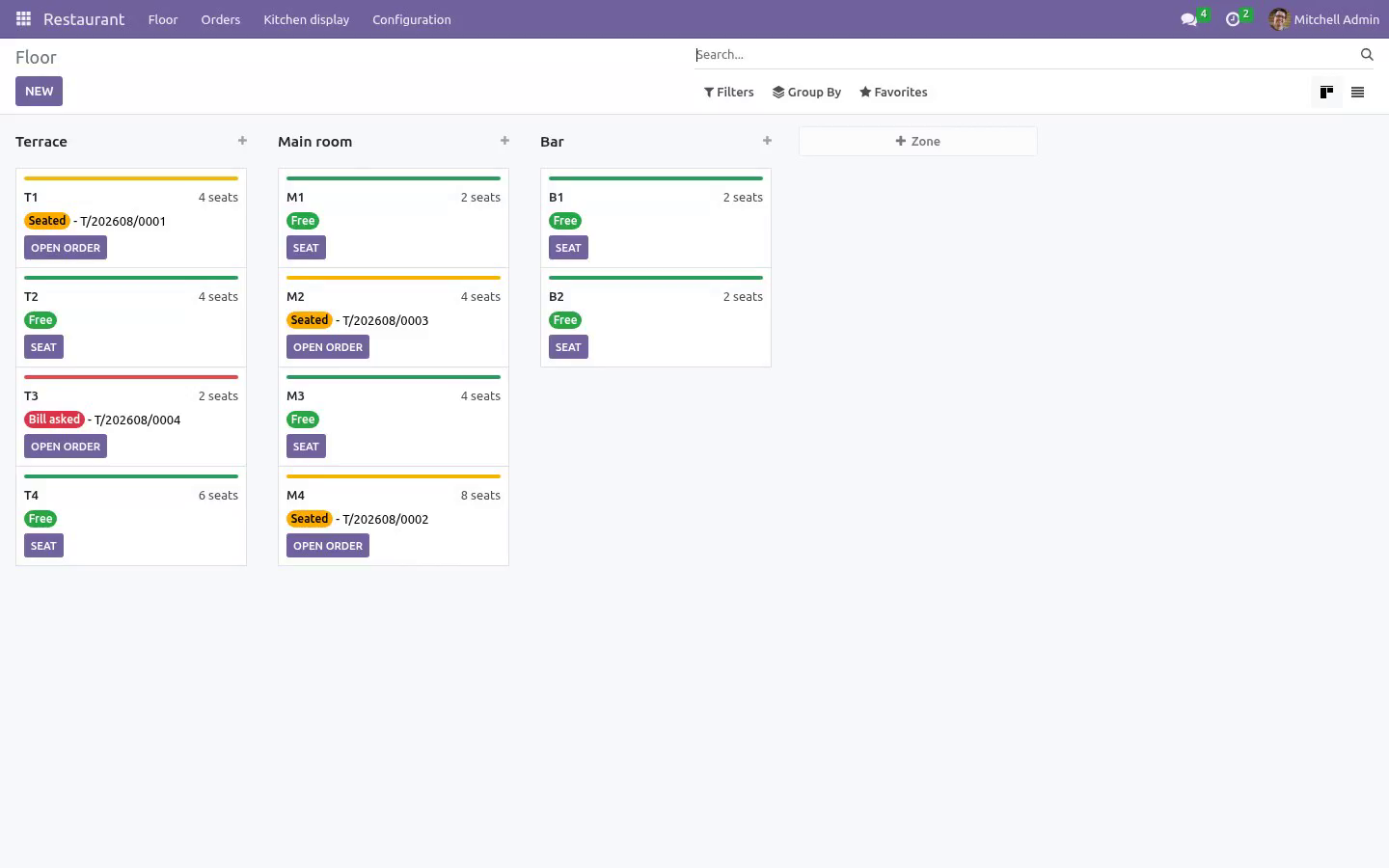Open the apps grid menu

pyautogui.click(x=23, y=19)
